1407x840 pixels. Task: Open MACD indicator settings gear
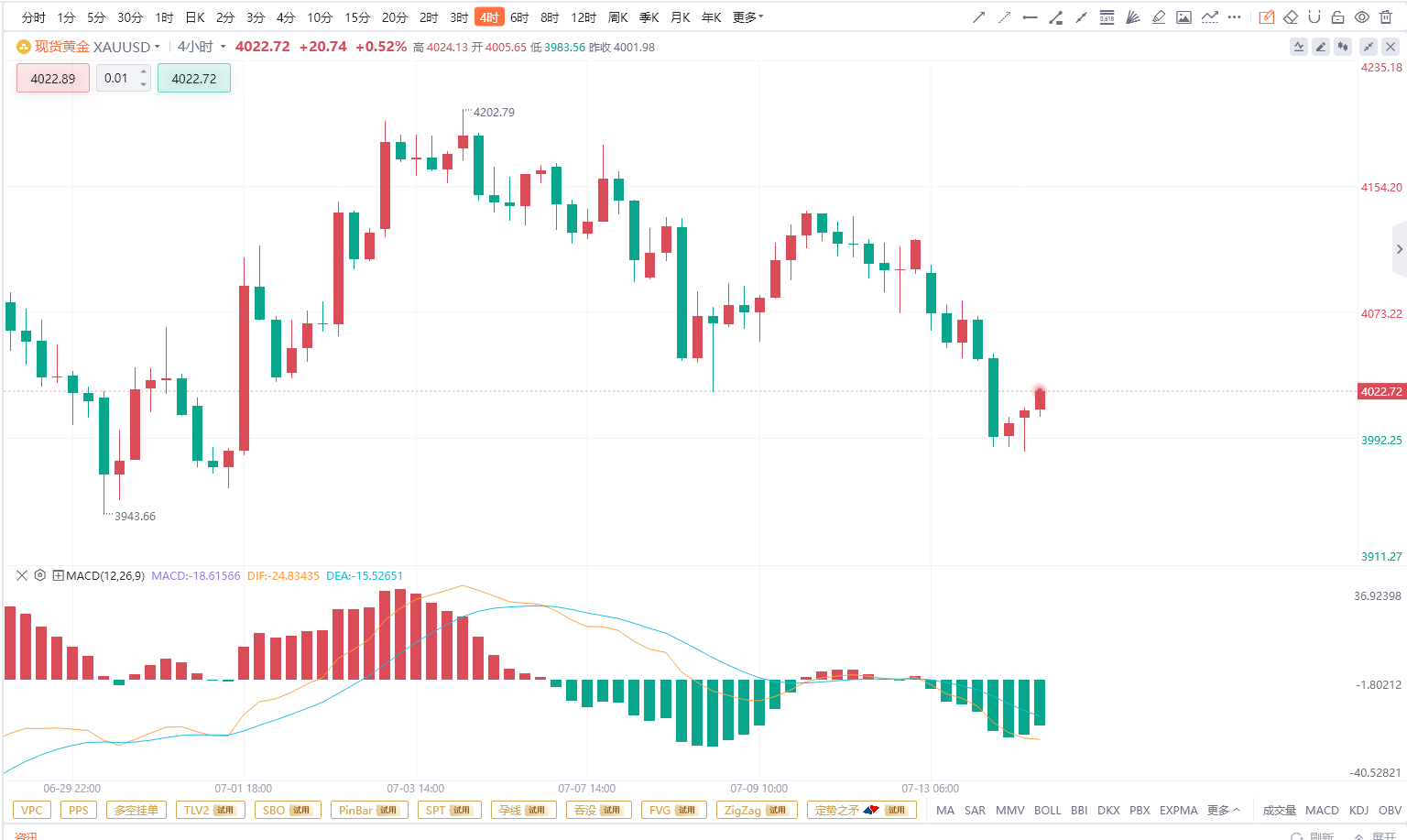tap(39, 575)
